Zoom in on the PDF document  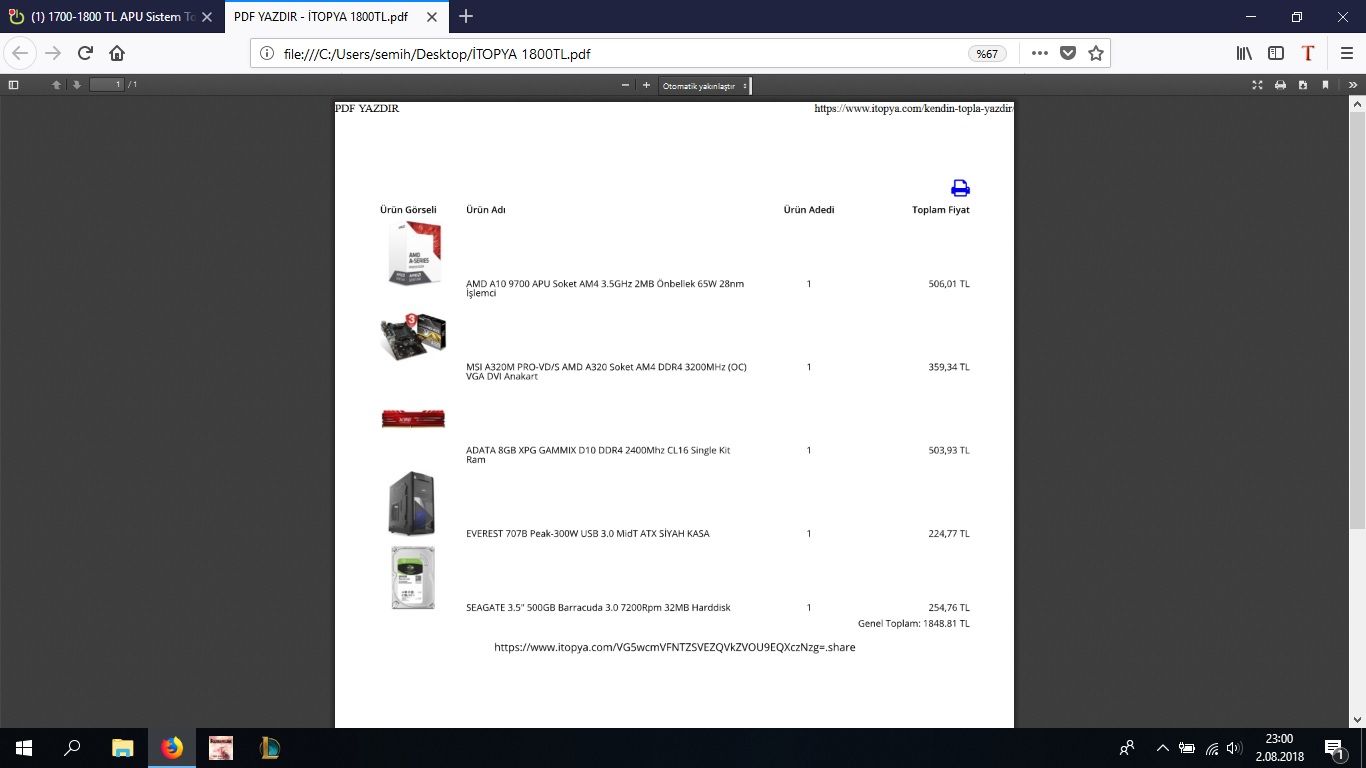pyautogui.click(x=646, y=85)
